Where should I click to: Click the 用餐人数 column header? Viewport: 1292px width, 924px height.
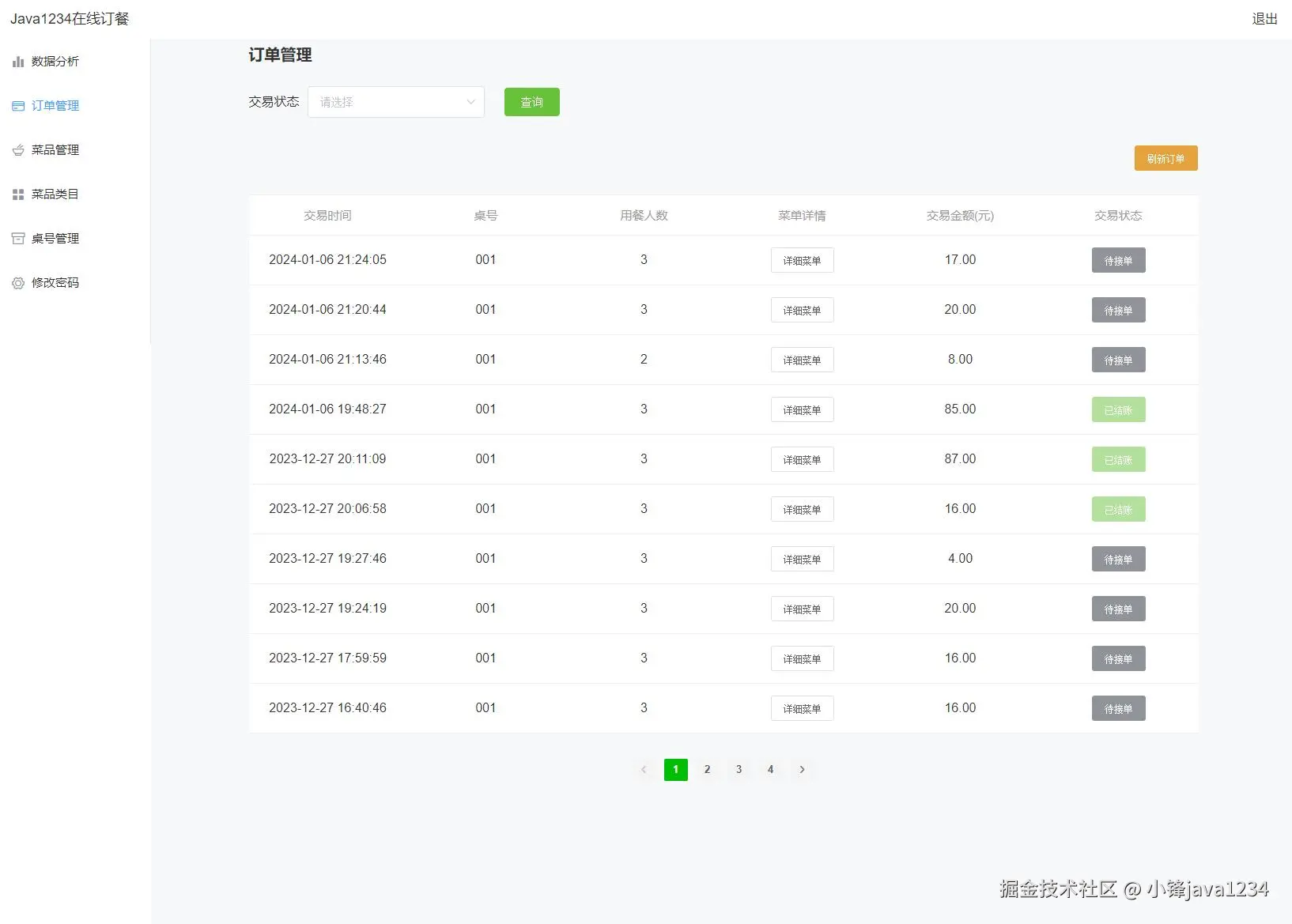click(644, 215)
